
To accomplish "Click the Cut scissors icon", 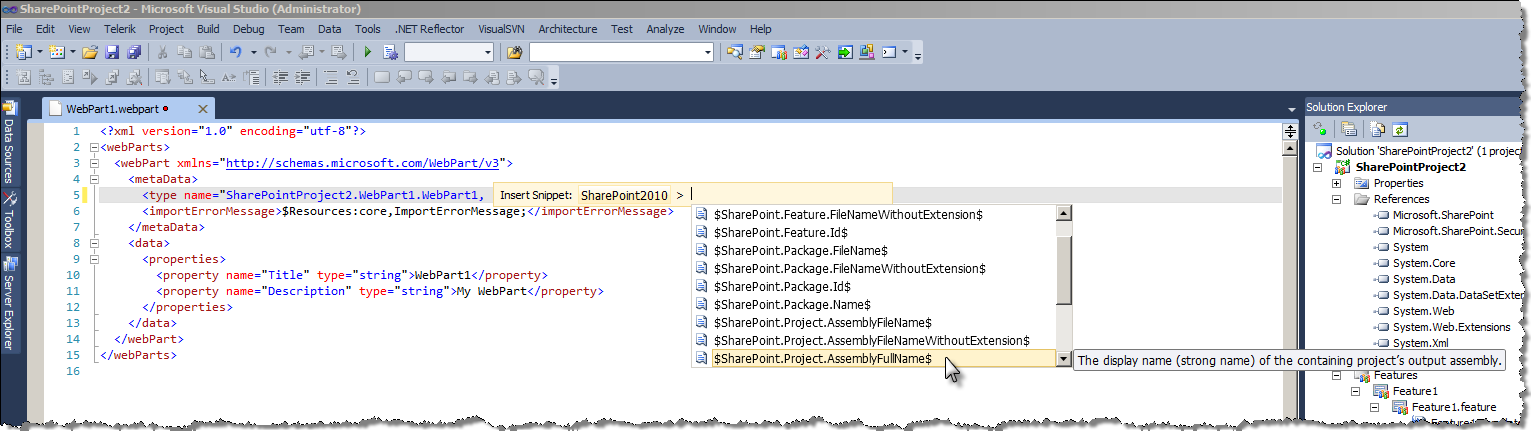I will [163, 52].
